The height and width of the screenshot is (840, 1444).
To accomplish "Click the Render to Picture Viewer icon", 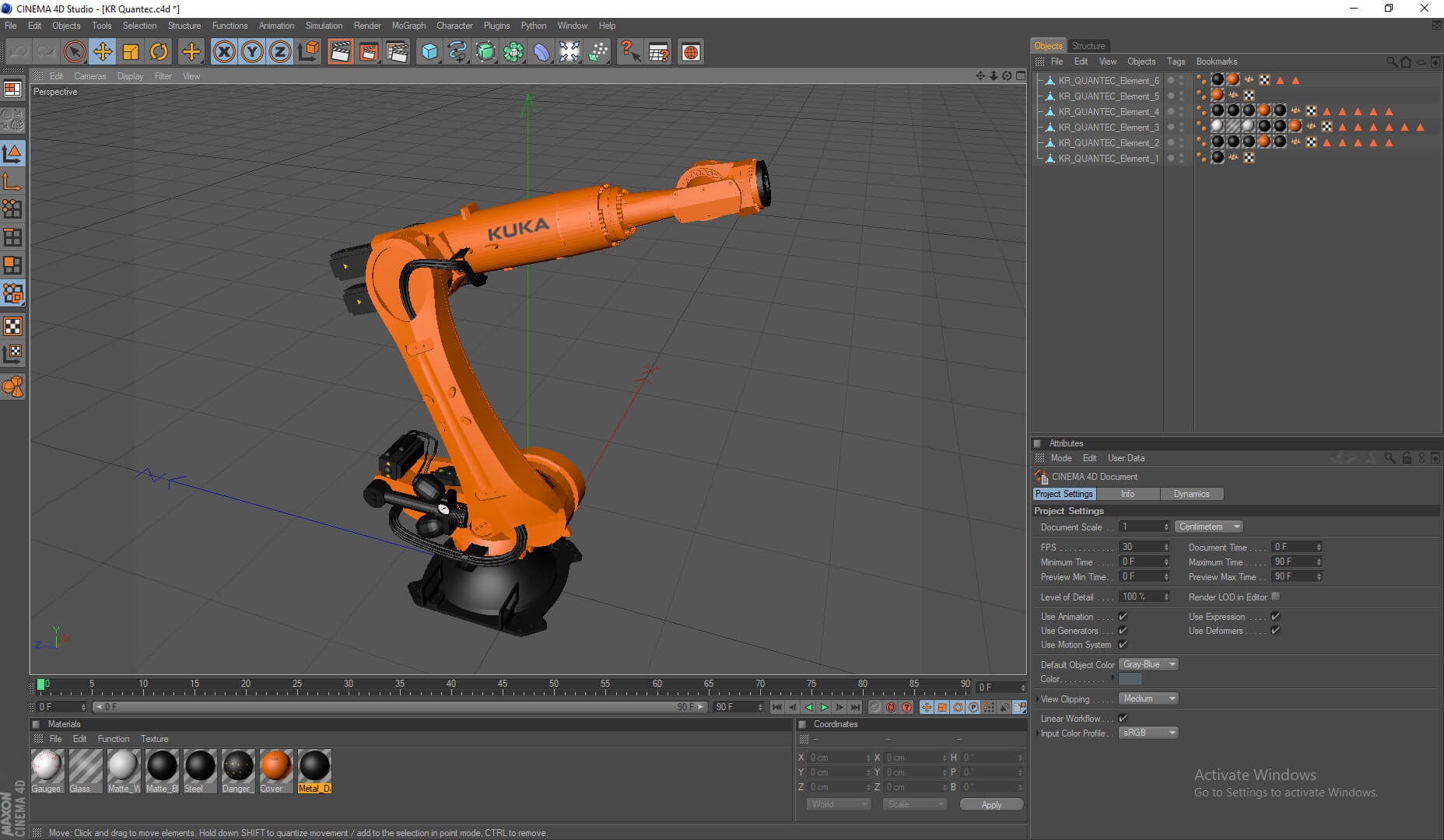I will [369, 52].
